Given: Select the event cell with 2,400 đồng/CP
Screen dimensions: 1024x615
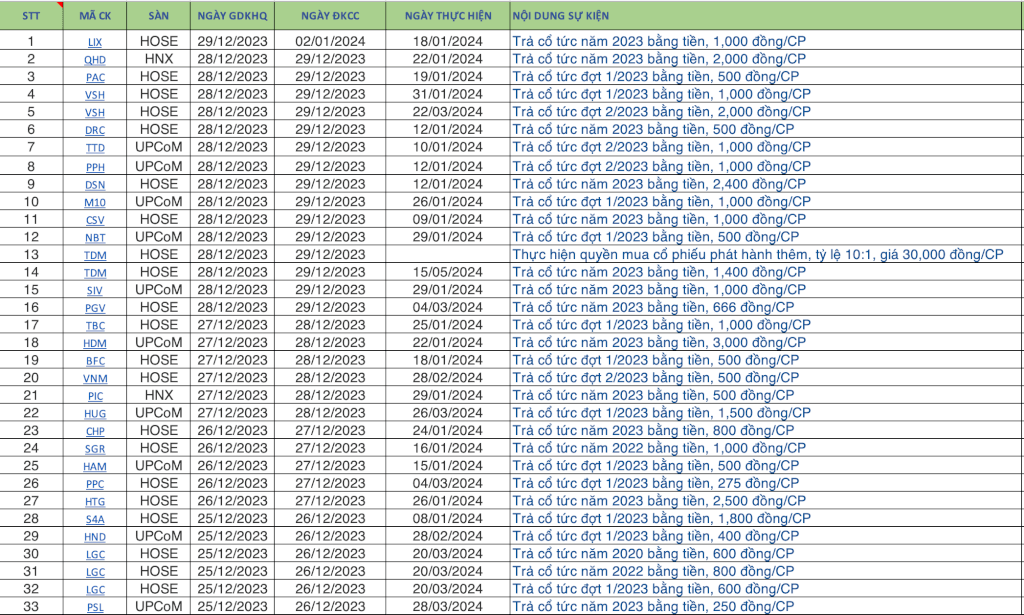Looking at the screenshot, I should (767, 184).
